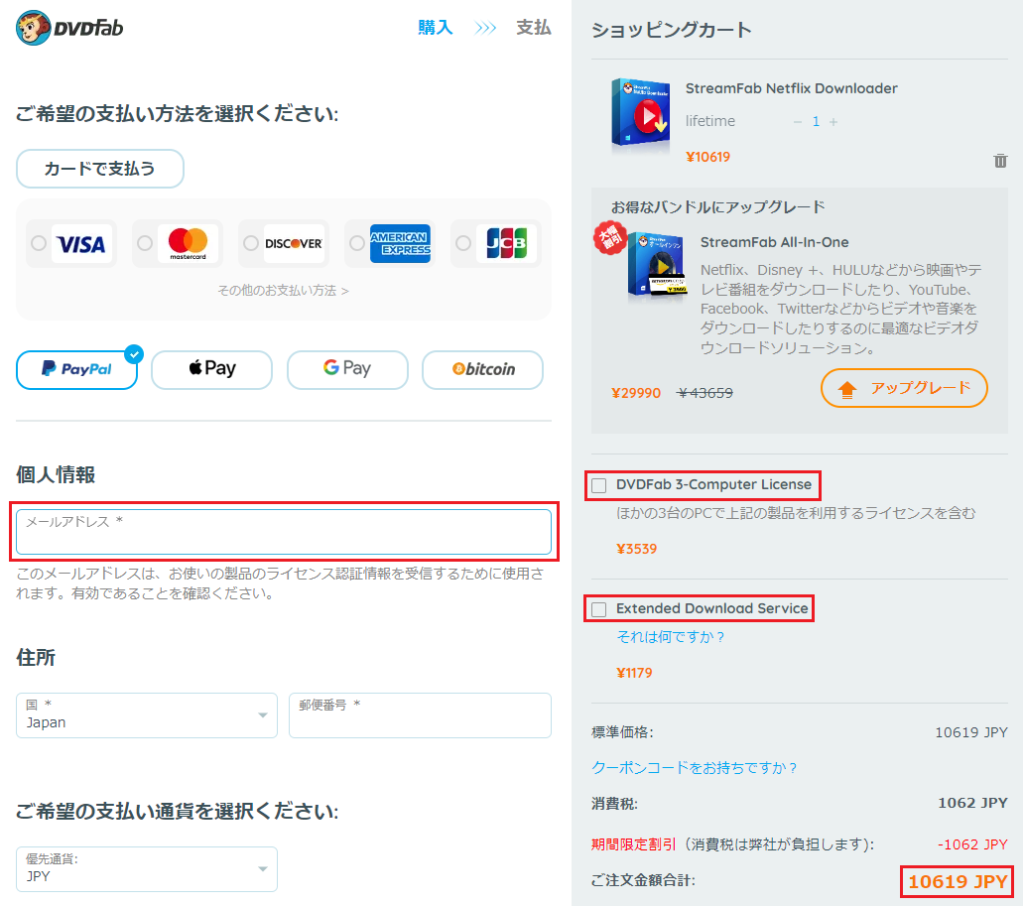Increase quantity with the plus sign

[833, 121]
